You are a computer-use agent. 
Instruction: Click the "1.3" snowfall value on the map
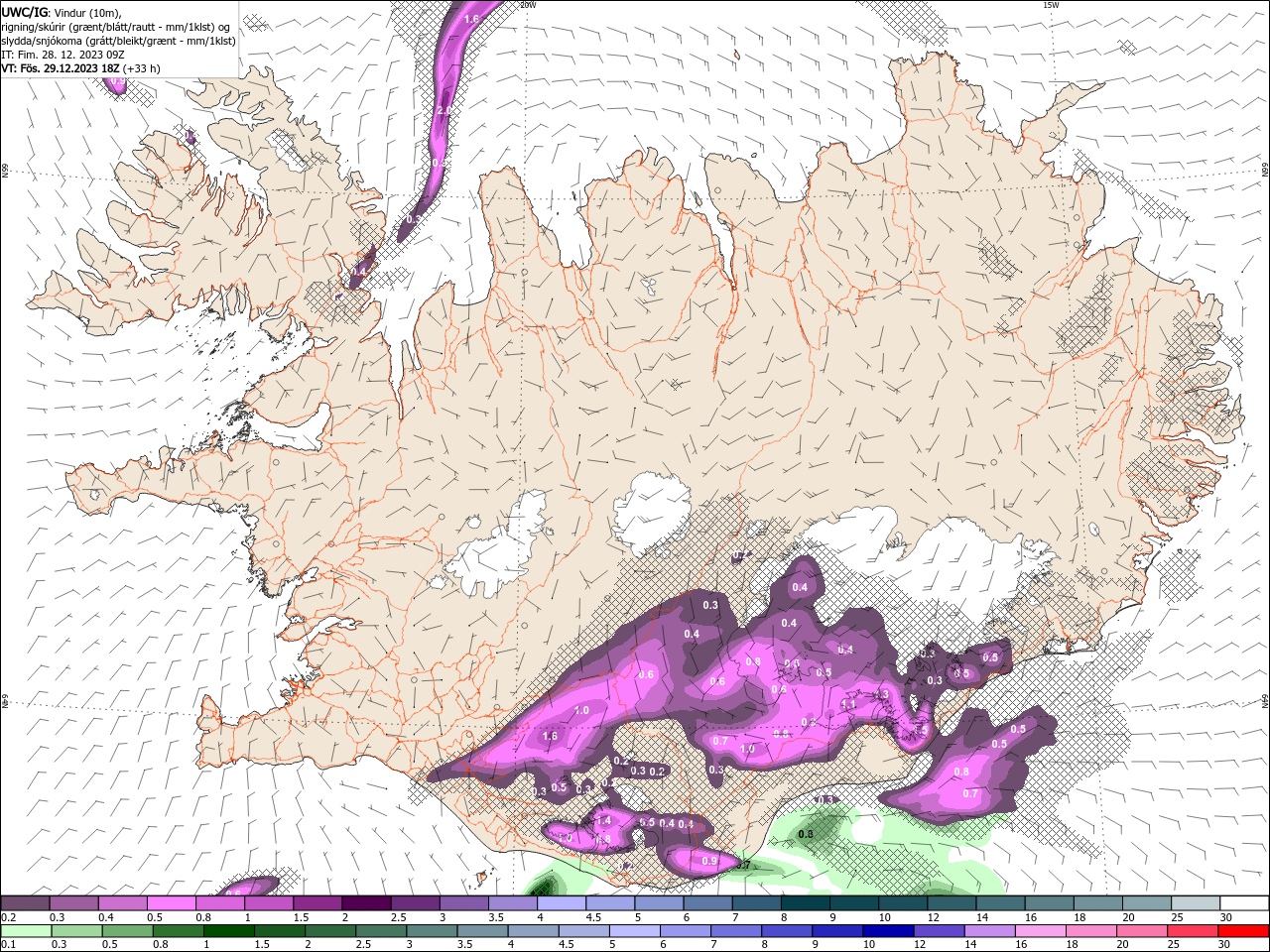click(879, 694)
